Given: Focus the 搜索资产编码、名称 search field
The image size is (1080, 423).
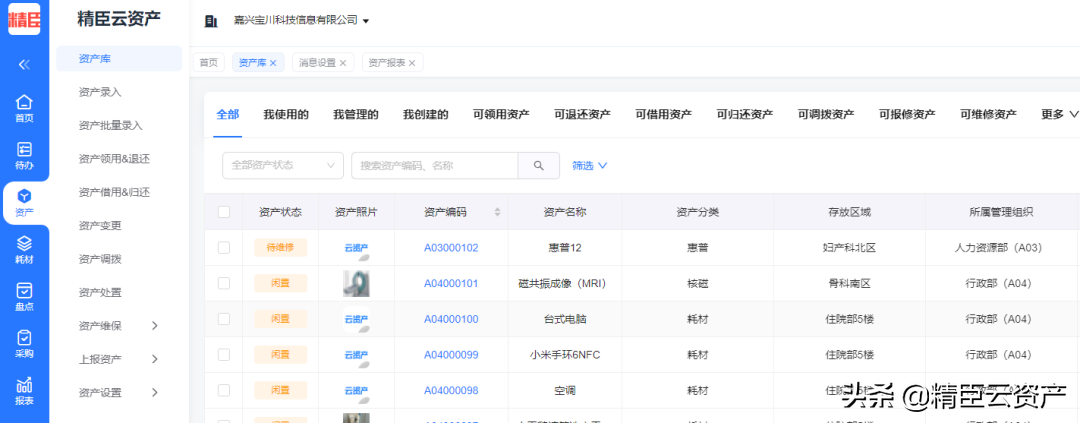Looking at the screenshot, I should coord(434,165).
